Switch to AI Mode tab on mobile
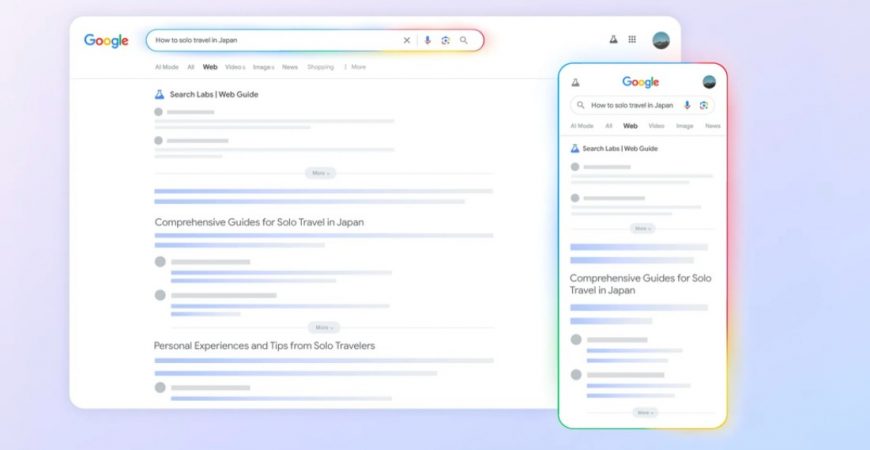 [x=582, y=126]
